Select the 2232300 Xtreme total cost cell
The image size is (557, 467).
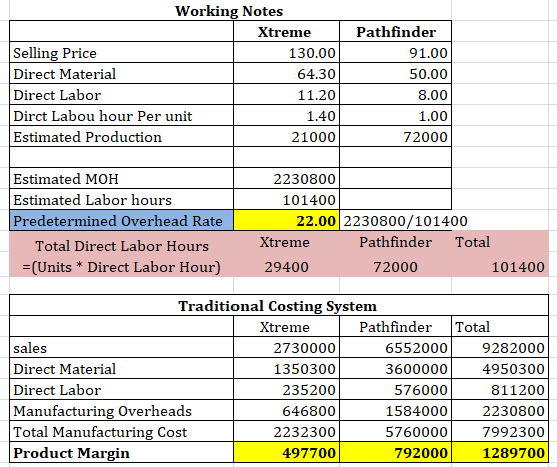click(x=286, y=431)
